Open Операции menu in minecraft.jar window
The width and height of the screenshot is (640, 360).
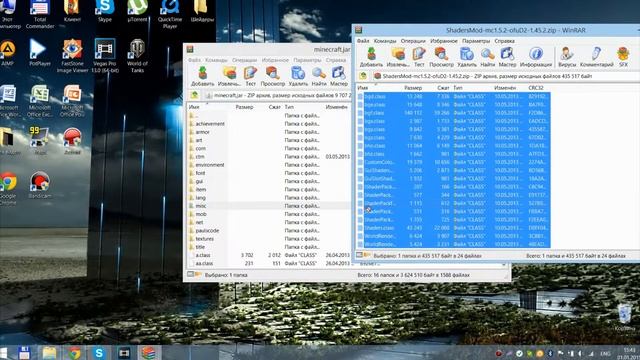coord(244,60)
